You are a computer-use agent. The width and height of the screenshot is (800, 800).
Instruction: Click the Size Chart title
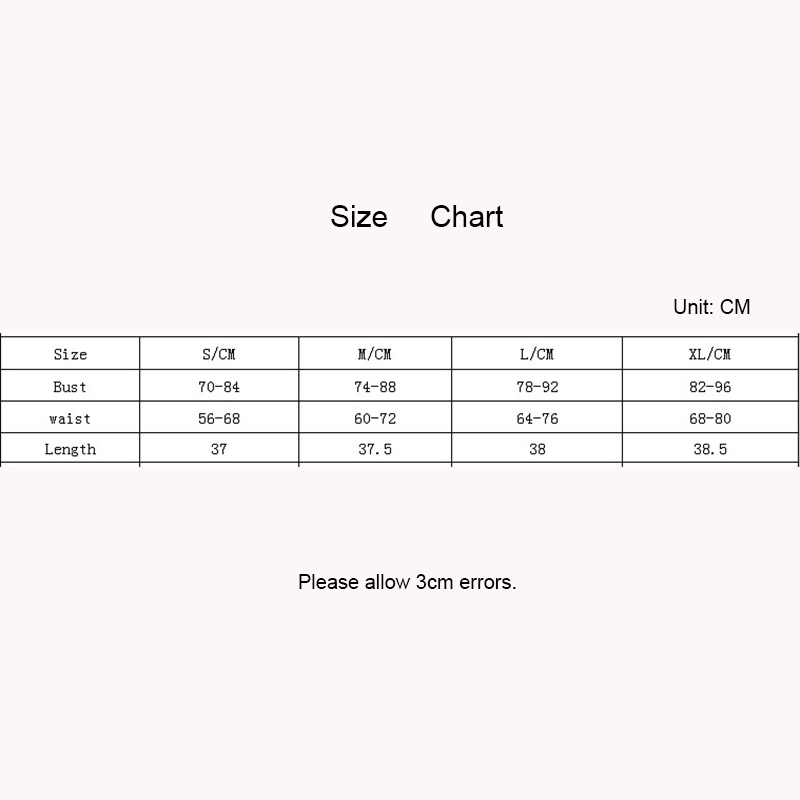click(416, 217)
